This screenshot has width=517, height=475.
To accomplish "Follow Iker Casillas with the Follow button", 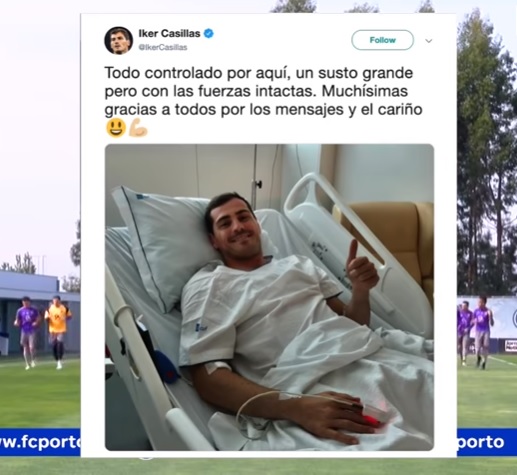I will (x=382, y=40).
